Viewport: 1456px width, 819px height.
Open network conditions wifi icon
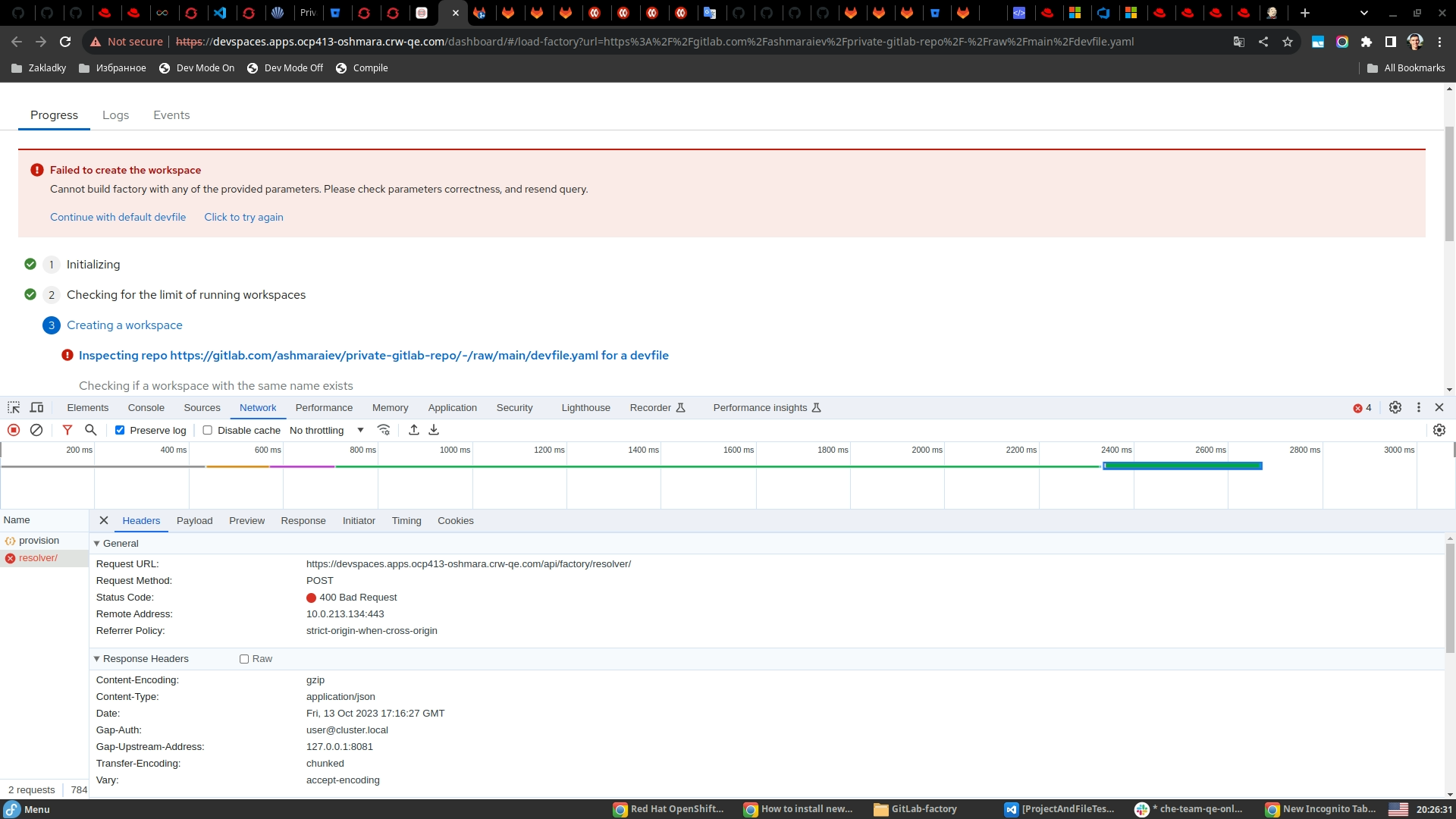(x=384, y=430)
